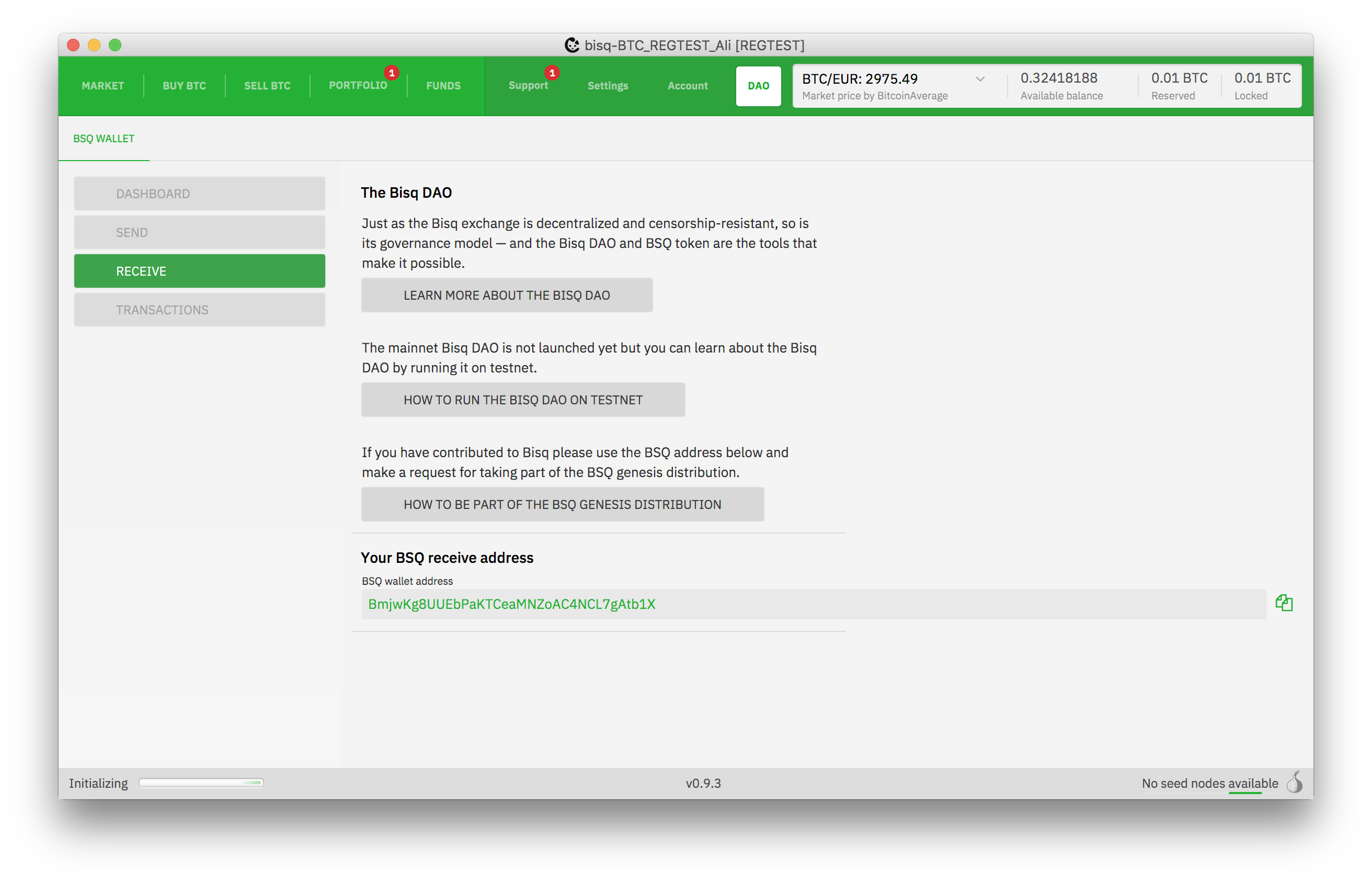Click How to Be Part of BSQ Genesis Distribution
This screenshot has height=883, width=1372.
[x=562, y=504]
